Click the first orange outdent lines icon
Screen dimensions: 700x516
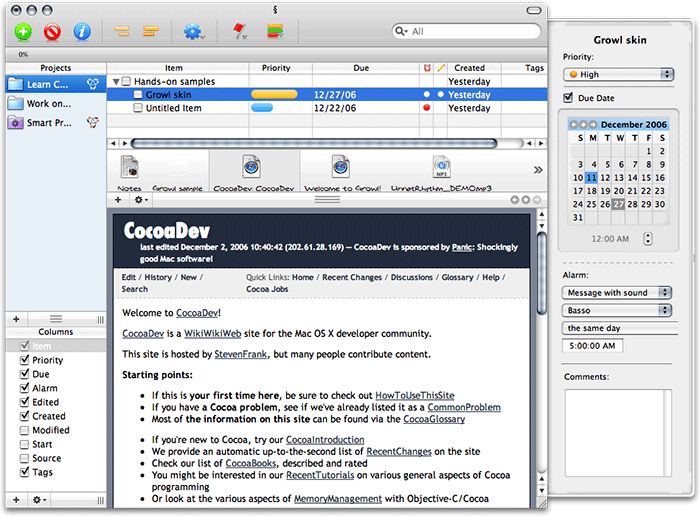122,31
